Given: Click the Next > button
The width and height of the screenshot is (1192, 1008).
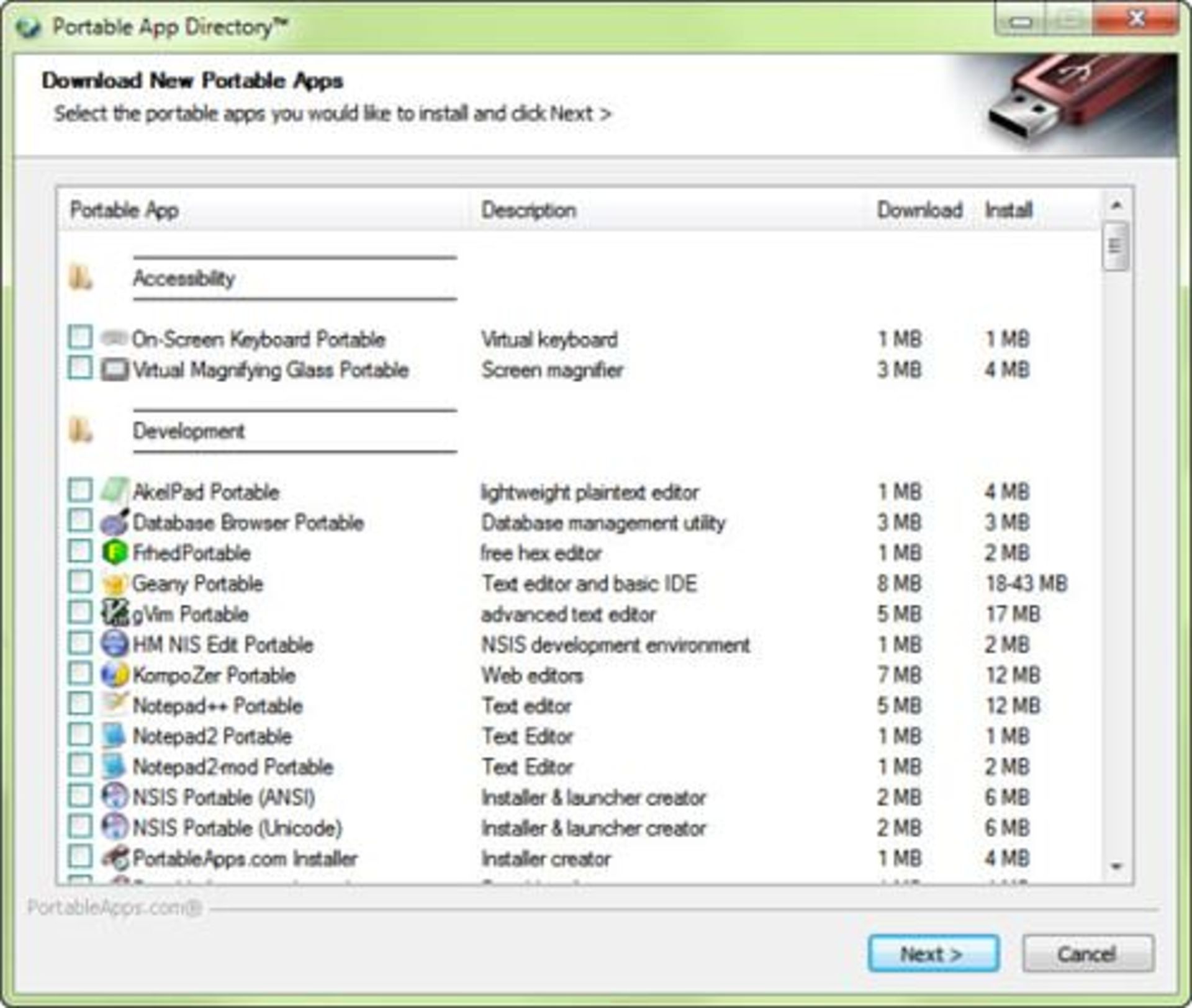Looking at the screenshot, I should click(933, 953).
